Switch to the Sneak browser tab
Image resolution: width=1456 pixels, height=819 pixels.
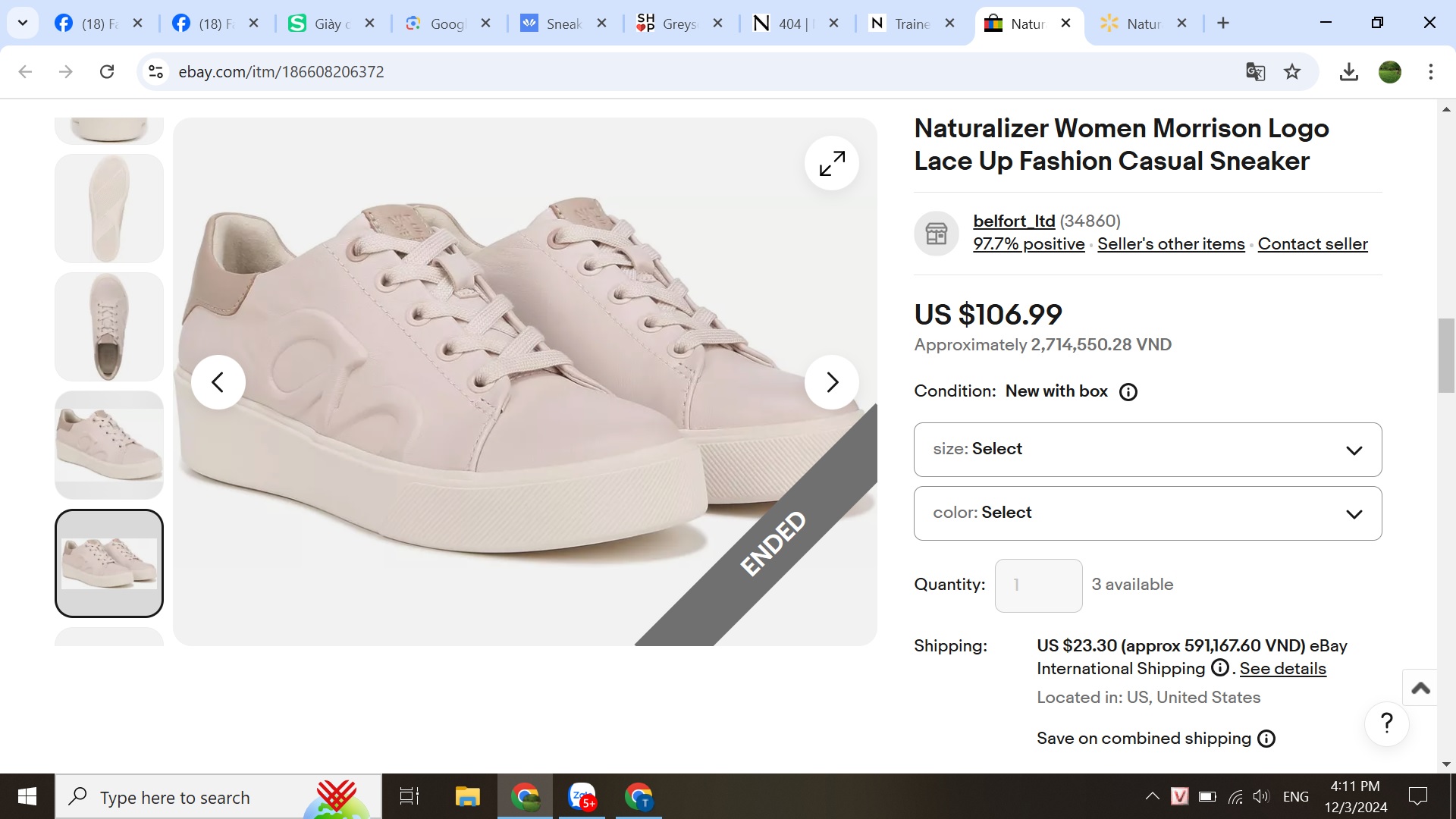[x=563, y=24]
